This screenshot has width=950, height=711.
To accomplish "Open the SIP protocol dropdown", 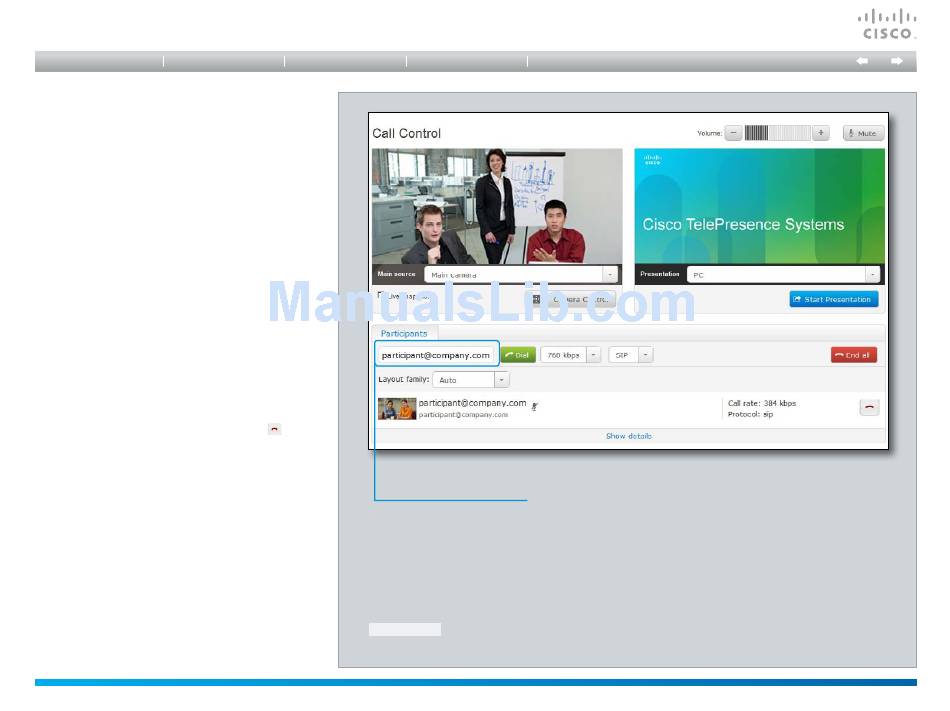I will 631,355.
